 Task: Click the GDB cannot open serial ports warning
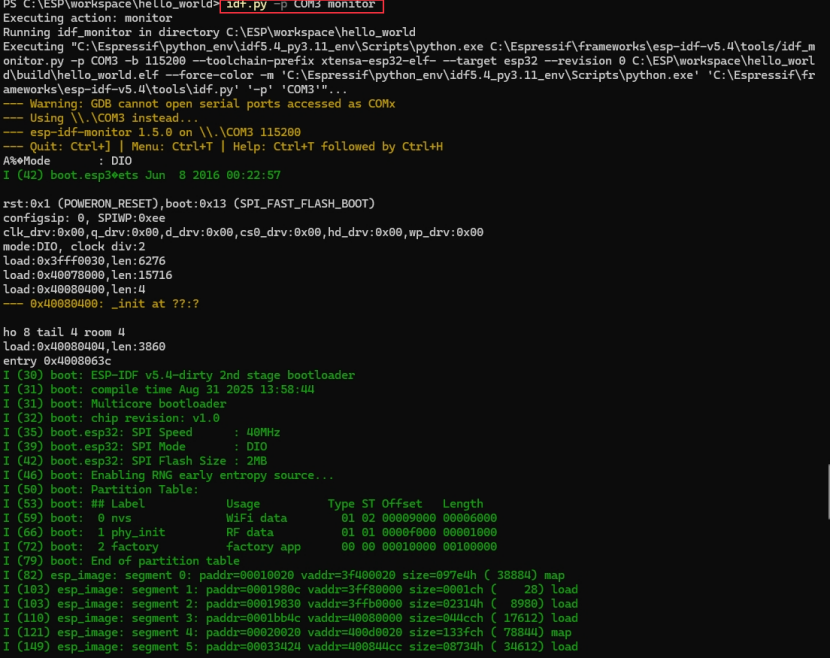pyautogui.click(x=199, y=104)
